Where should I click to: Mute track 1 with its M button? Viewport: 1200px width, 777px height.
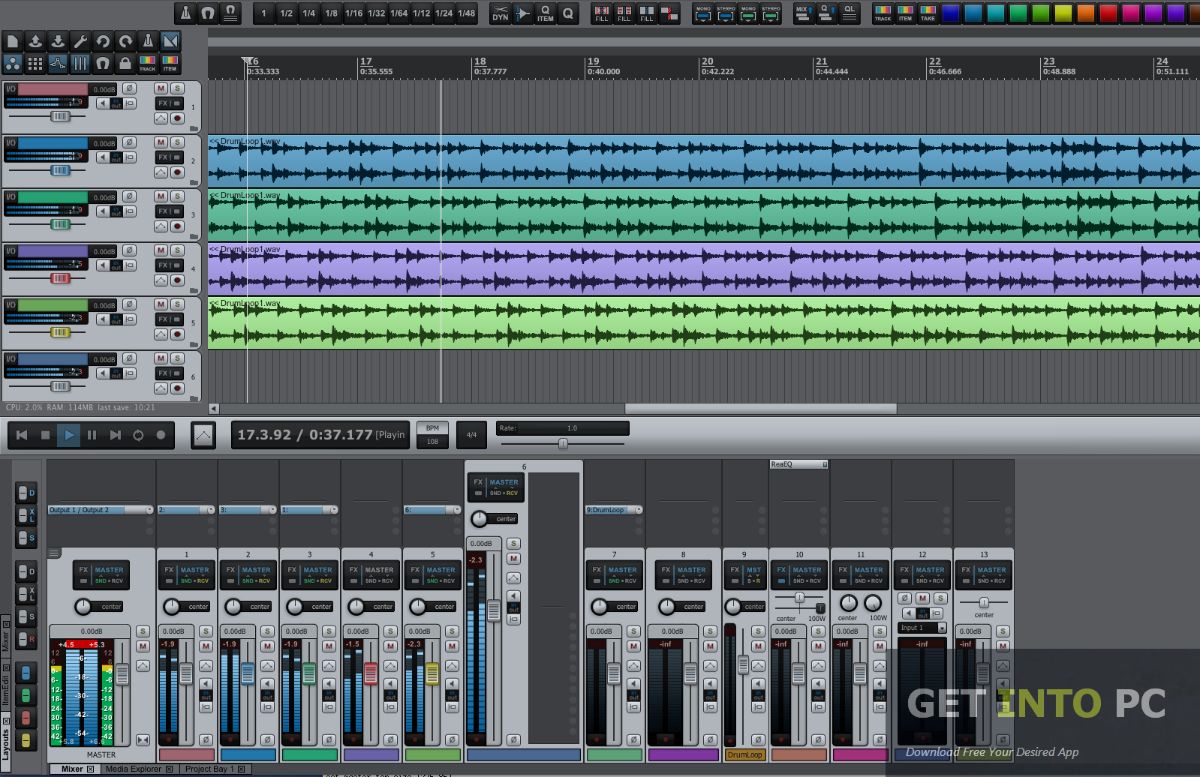tap(160, 88)
